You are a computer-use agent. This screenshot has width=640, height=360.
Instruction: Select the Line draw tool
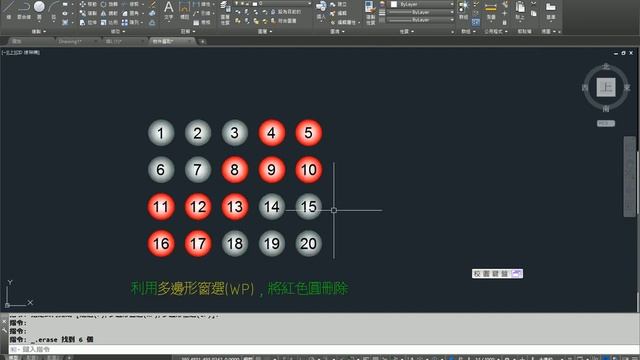[x=9, y=9]
